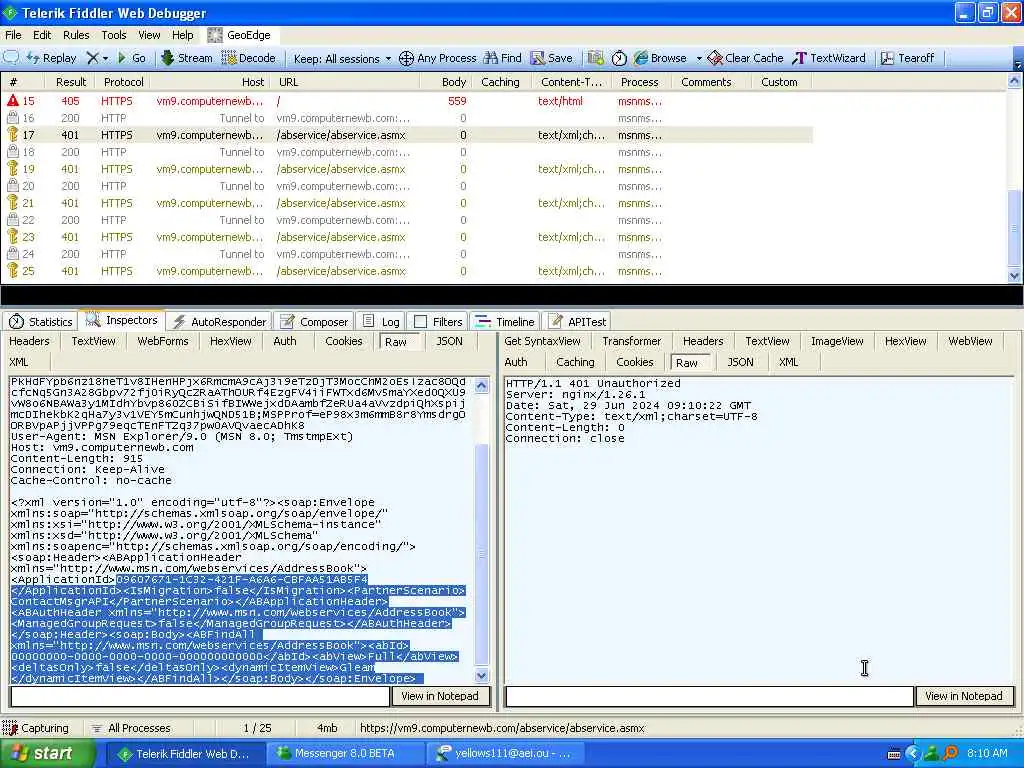The image size is (1024, 768).
Task: Save sessions via Save toolbar button
Action: coord(552,57)
